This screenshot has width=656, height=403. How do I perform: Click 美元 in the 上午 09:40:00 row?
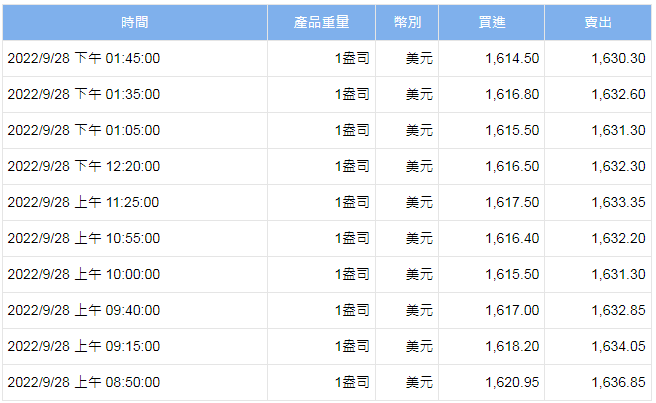click(419, 310)
